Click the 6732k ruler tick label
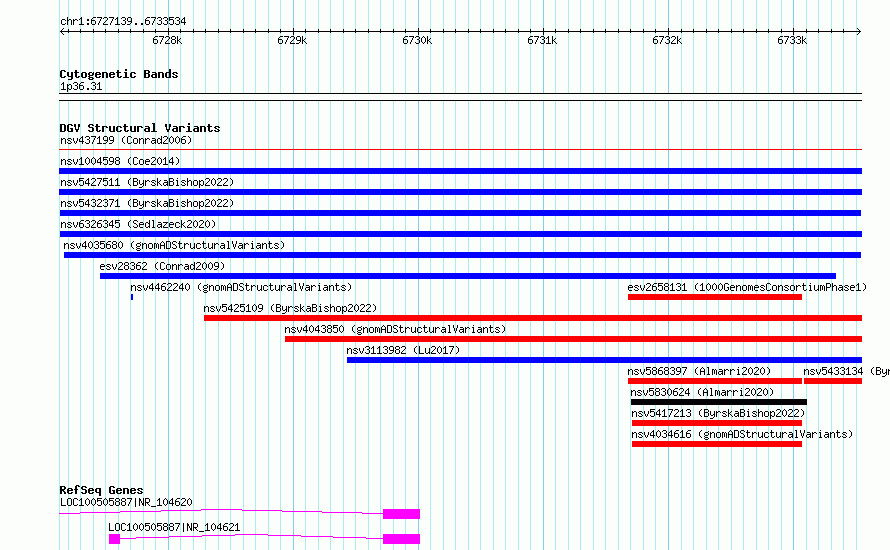890x550 pixels. [x=667, y=40]
